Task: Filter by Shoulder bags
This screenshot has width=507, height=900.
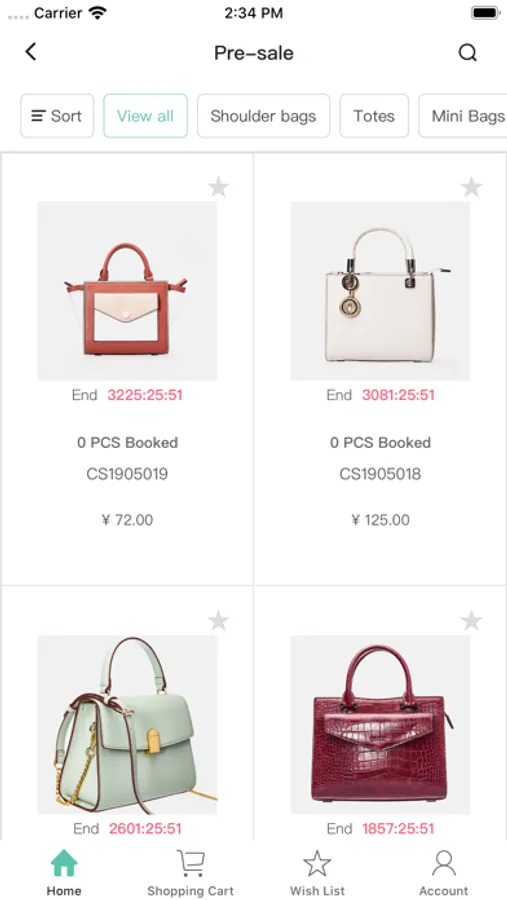Action: tap(264, 116)
